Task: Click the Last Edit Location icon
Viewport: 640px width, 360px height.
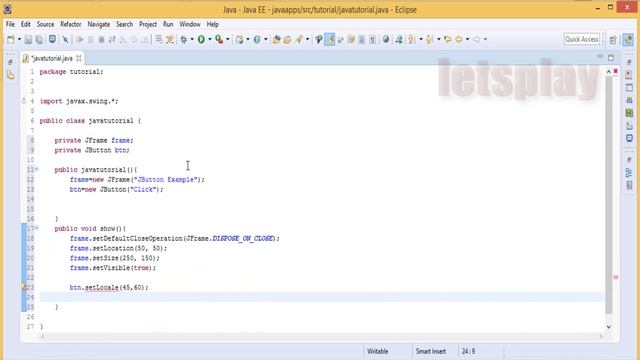Action: pos(448,39)
